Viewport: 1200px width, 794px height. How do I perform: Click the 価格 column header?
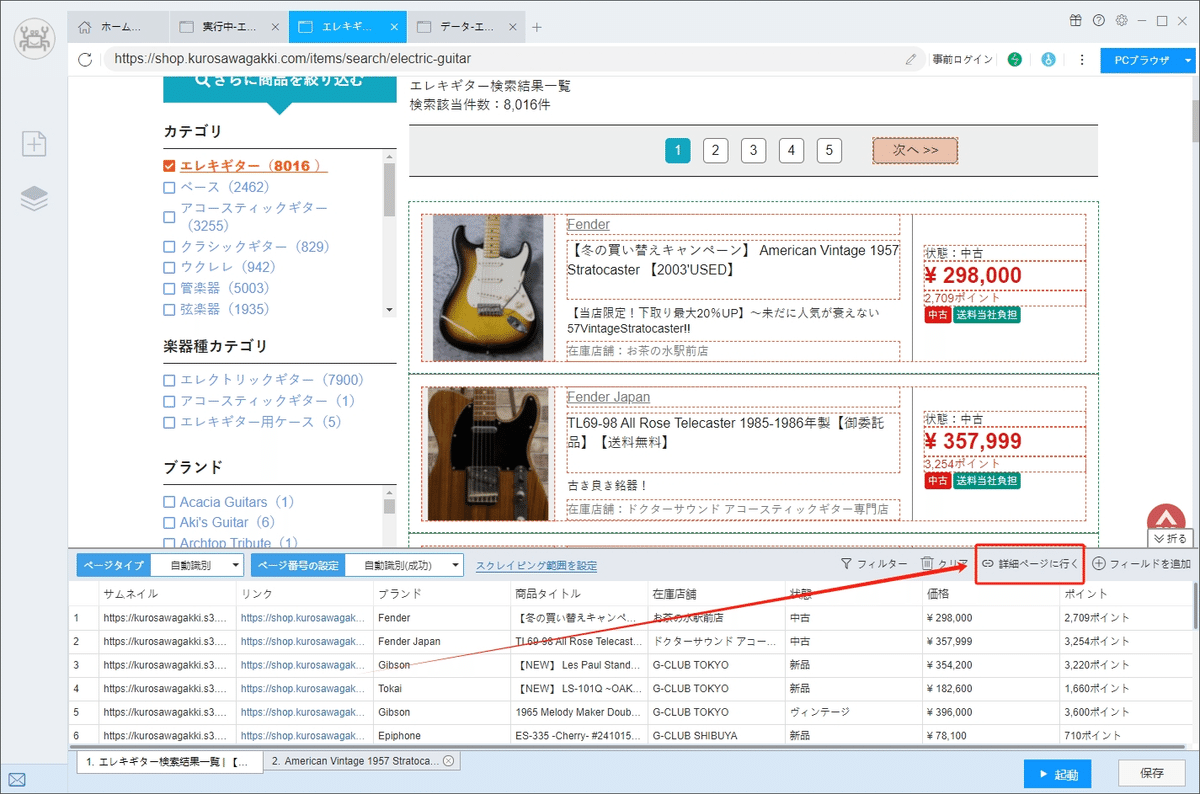click(x=989, y=594)
